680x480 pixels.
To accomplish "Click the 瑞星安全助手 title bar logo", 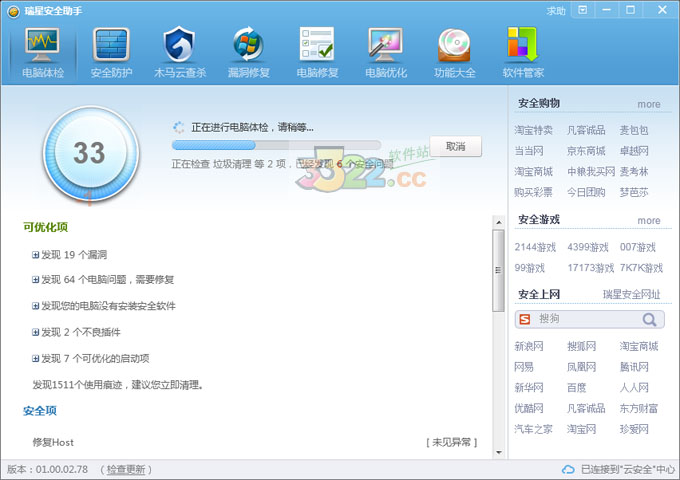I will pyautogui.click(x=13, y=11).
